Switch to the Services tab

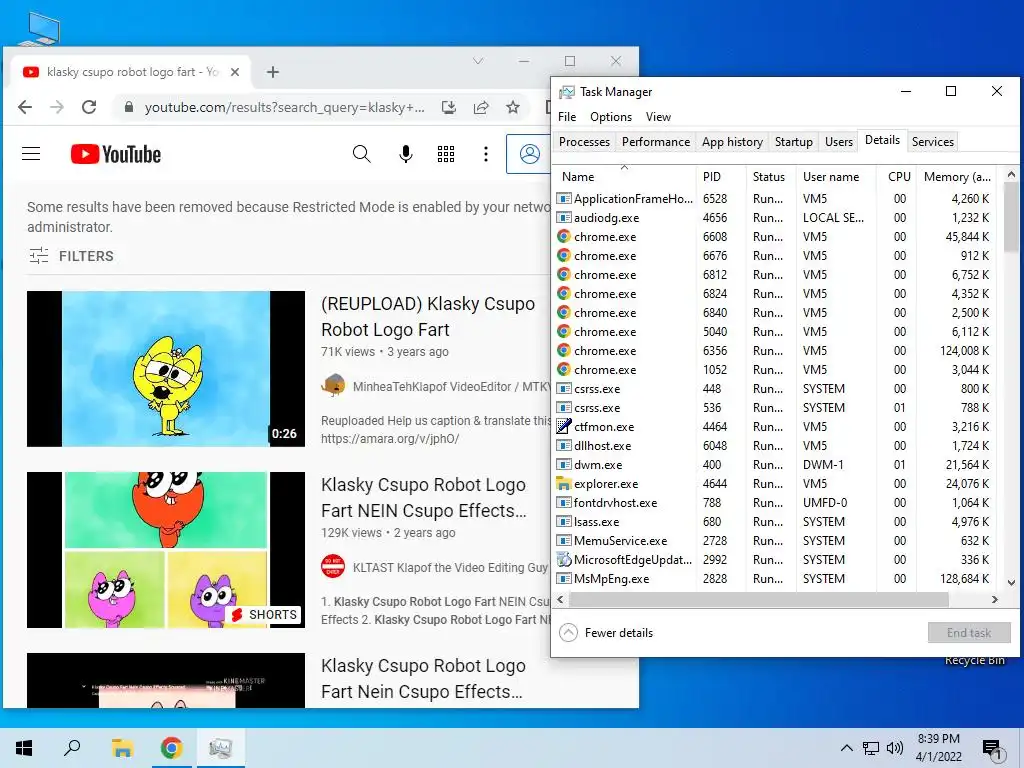coord(933,142)
